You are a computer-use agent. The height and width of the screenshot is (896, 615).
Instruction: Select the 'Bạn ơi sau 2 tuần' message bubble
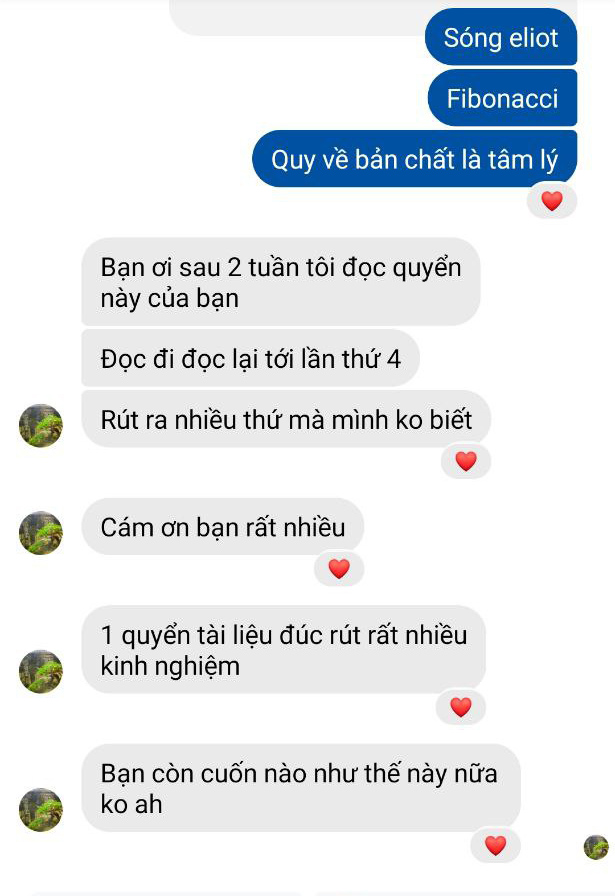281,282
